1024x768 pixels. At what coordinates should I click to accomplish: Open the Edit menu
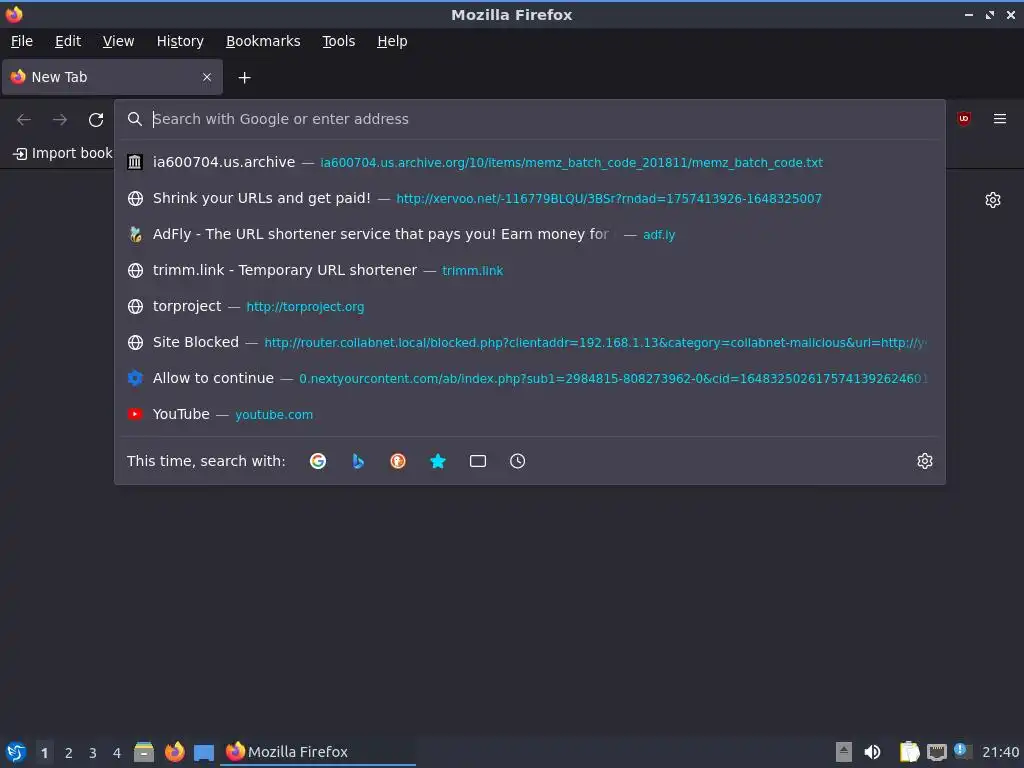point(68,41)
